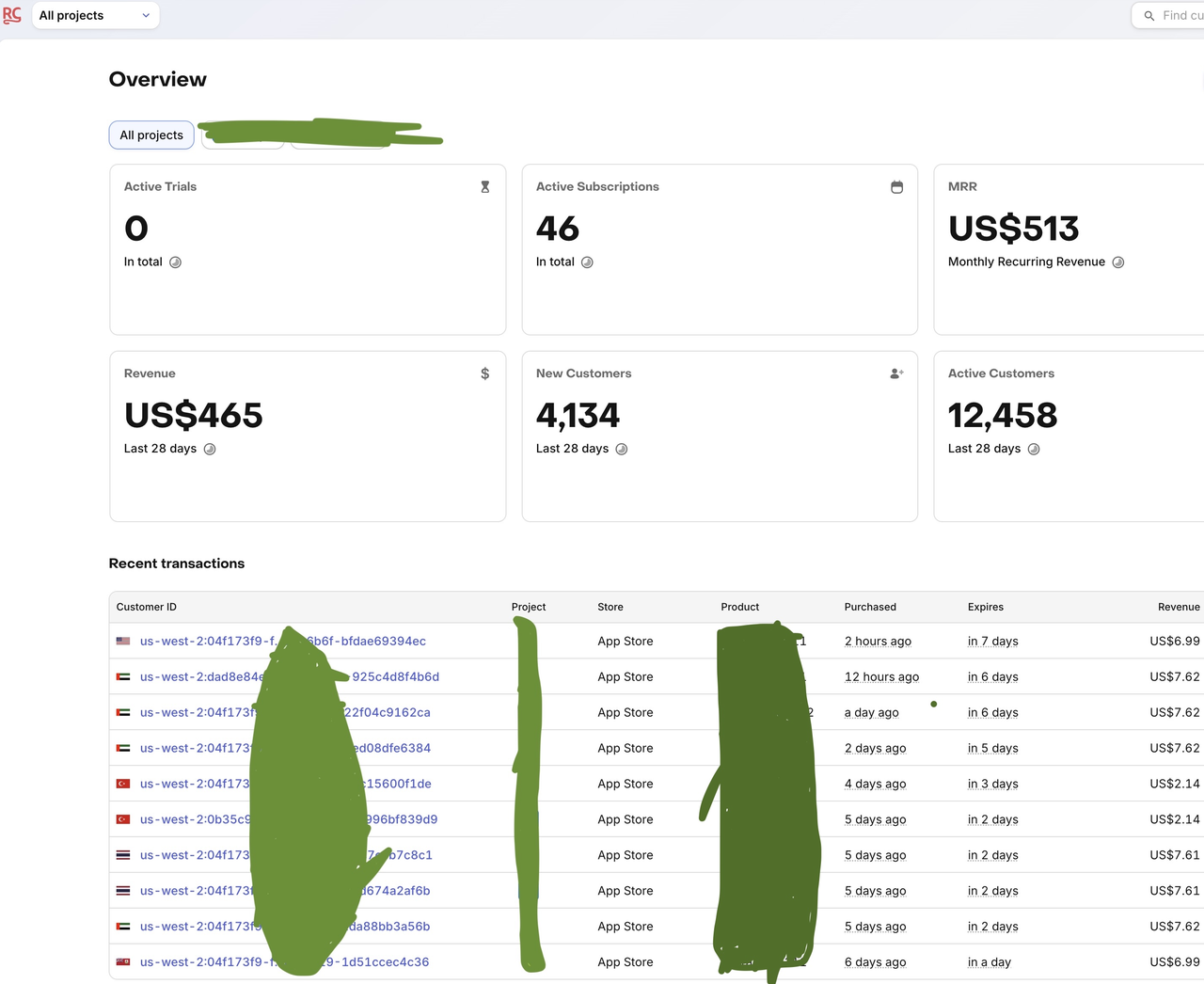1204x984 pixels.
Task: Open customer ending in bfdae69394ec
Action: point(283,642)
